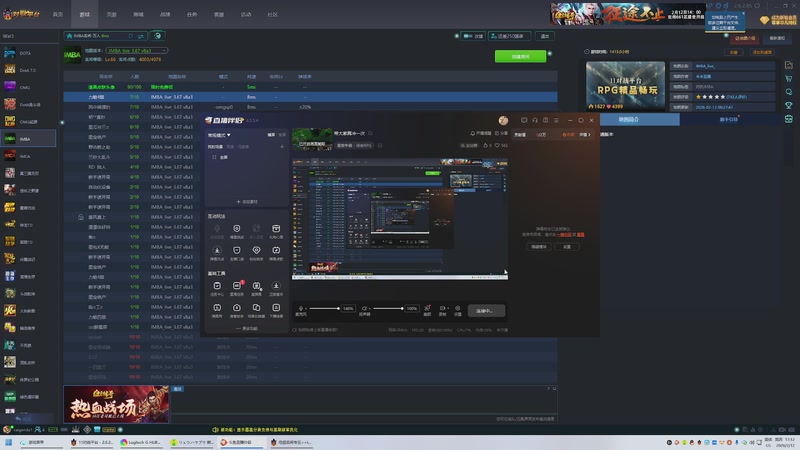Click the 直播中 button in 直播伴侣
This screenshot has width=800, height=450.
[487, 311]
